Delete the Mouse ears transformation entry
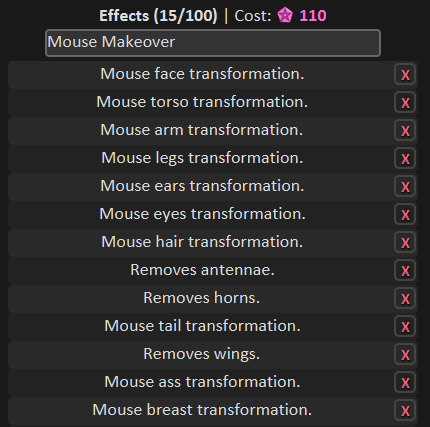 (405, 186)
